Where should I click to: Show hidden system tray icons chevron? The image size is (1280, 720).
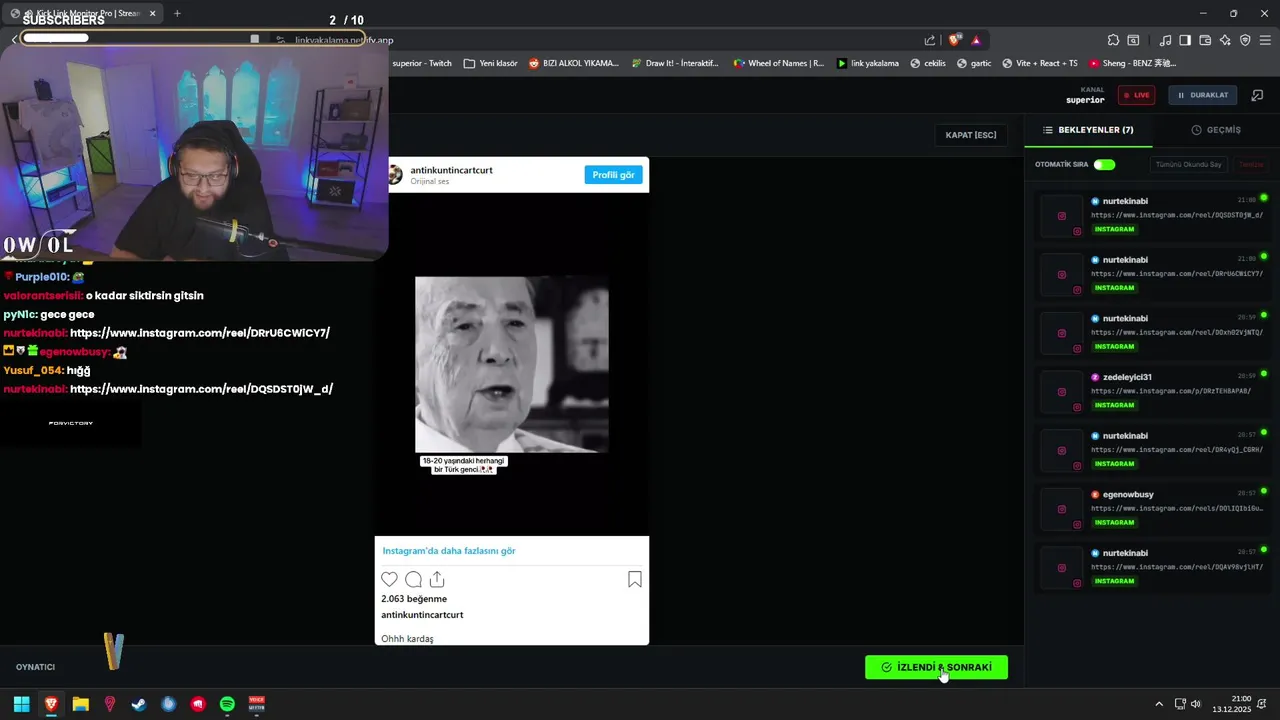click(1159, 704)
